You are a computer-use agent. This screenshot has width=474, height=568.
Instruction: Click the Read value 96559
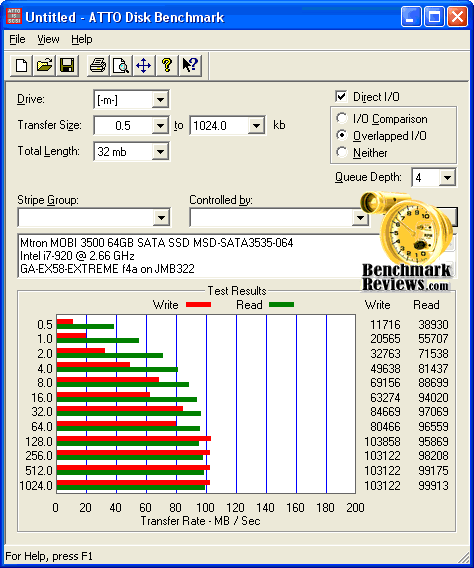[433, 426]
